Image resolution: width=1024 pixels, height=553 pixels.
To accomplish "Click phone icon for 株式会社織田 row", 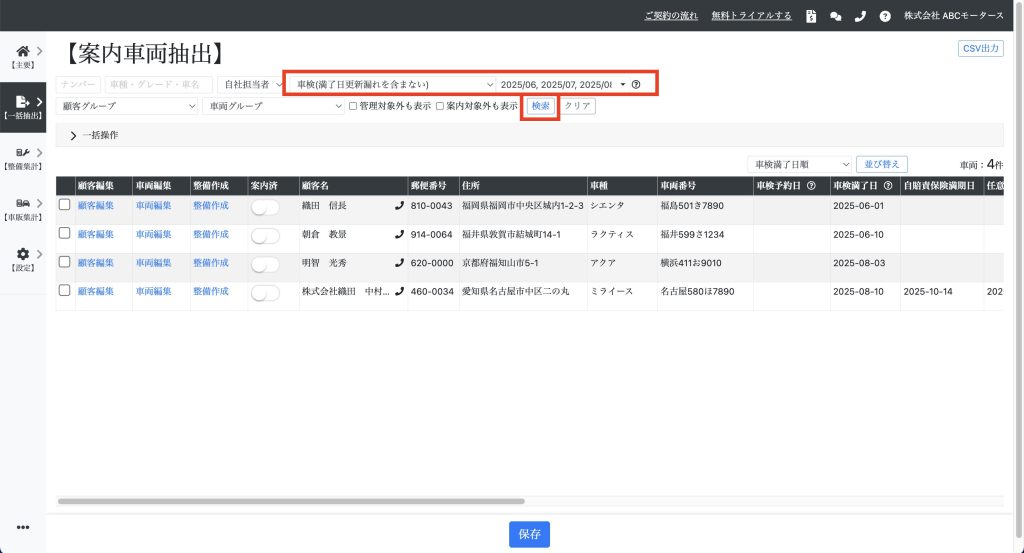I will click(x=399, y=292).
